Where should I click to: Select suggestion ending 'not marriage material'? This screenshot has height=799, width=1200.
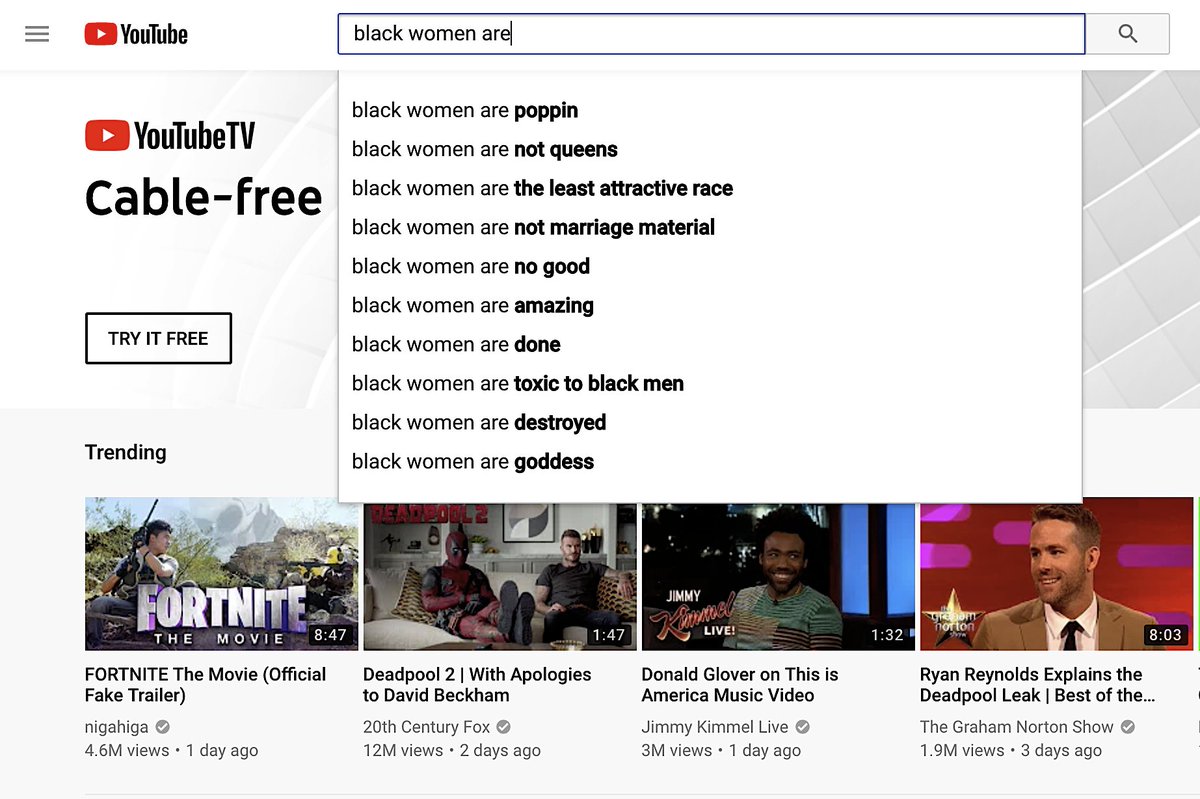(710, 227)
